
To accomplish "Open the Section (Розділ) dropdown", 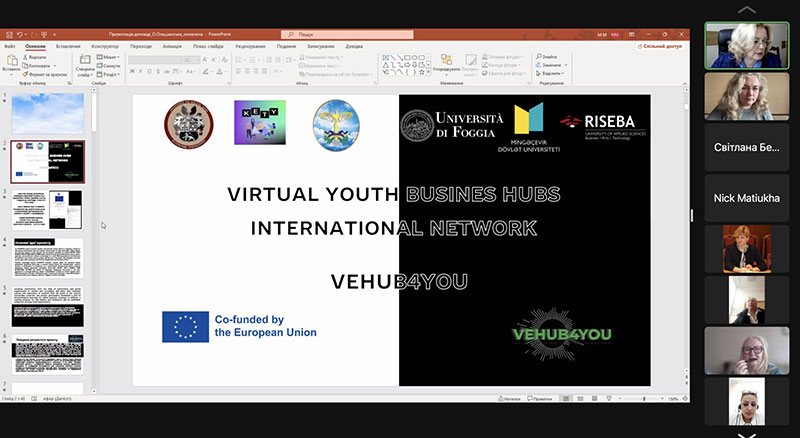I will click(108, 74).
